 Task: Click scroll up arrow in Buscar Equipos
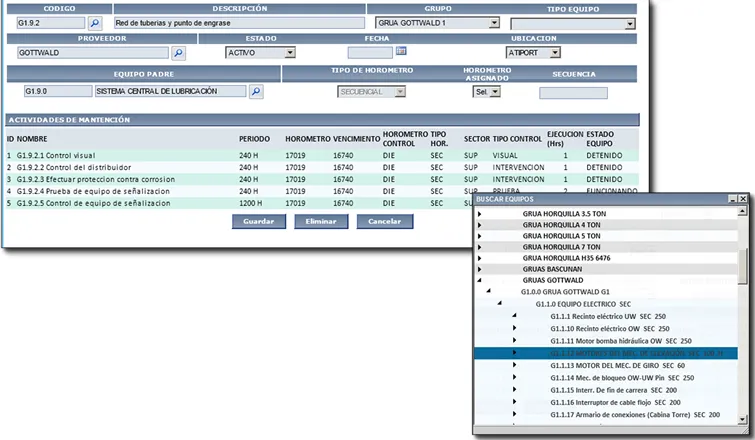click(742, 211)
